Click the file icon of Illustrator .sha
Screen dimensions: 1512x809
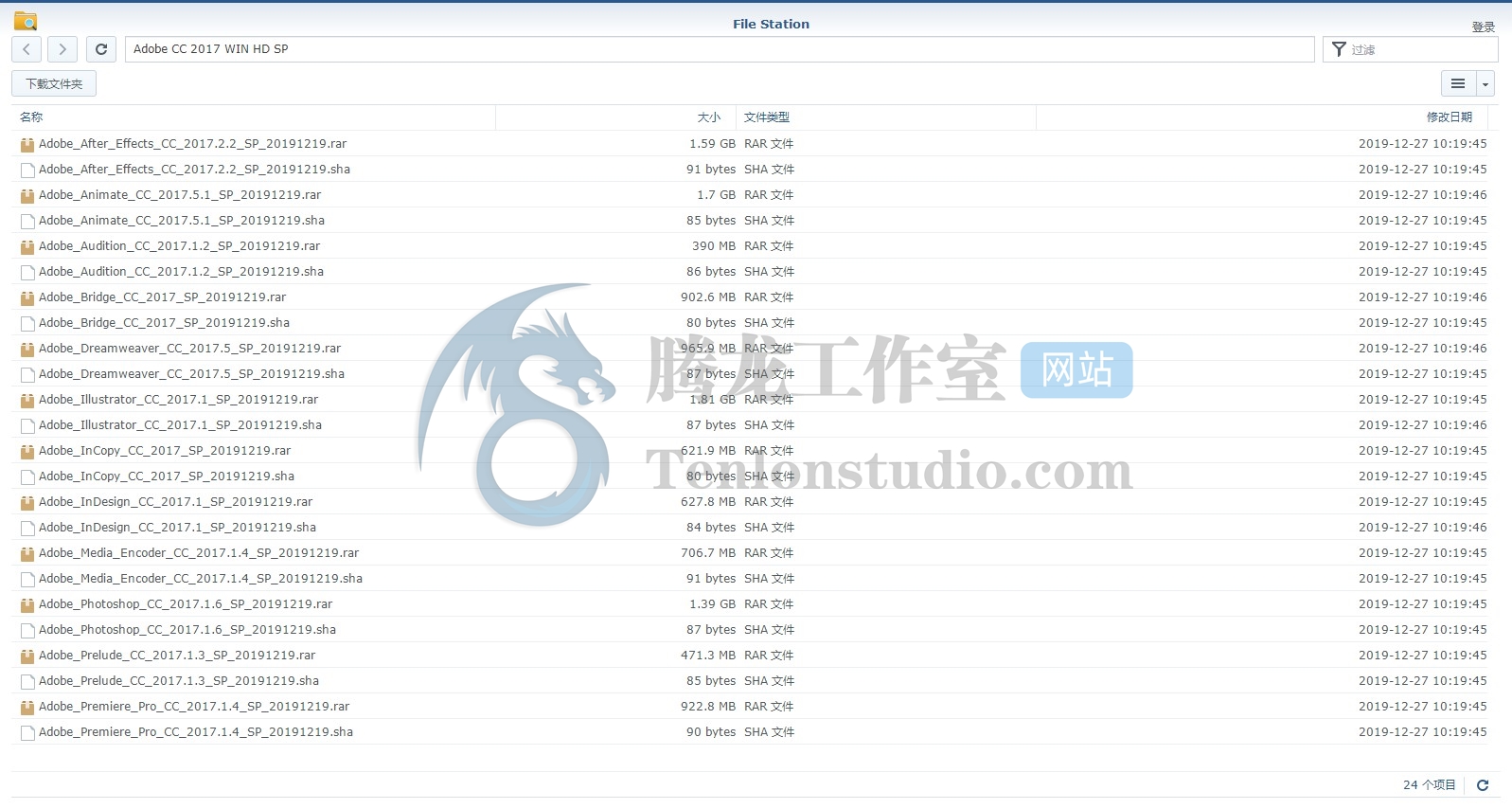click(27, 425)
